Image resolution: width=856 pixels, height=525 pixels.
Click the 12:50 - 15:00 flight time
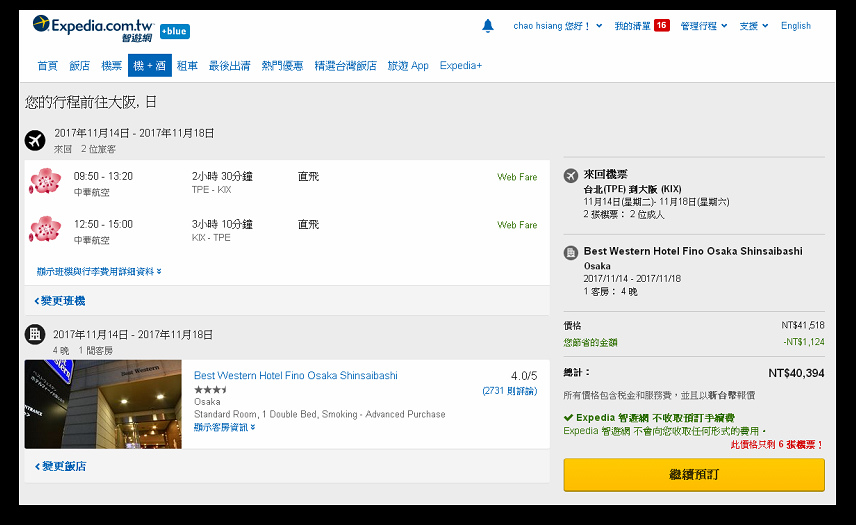coord(103,224)
